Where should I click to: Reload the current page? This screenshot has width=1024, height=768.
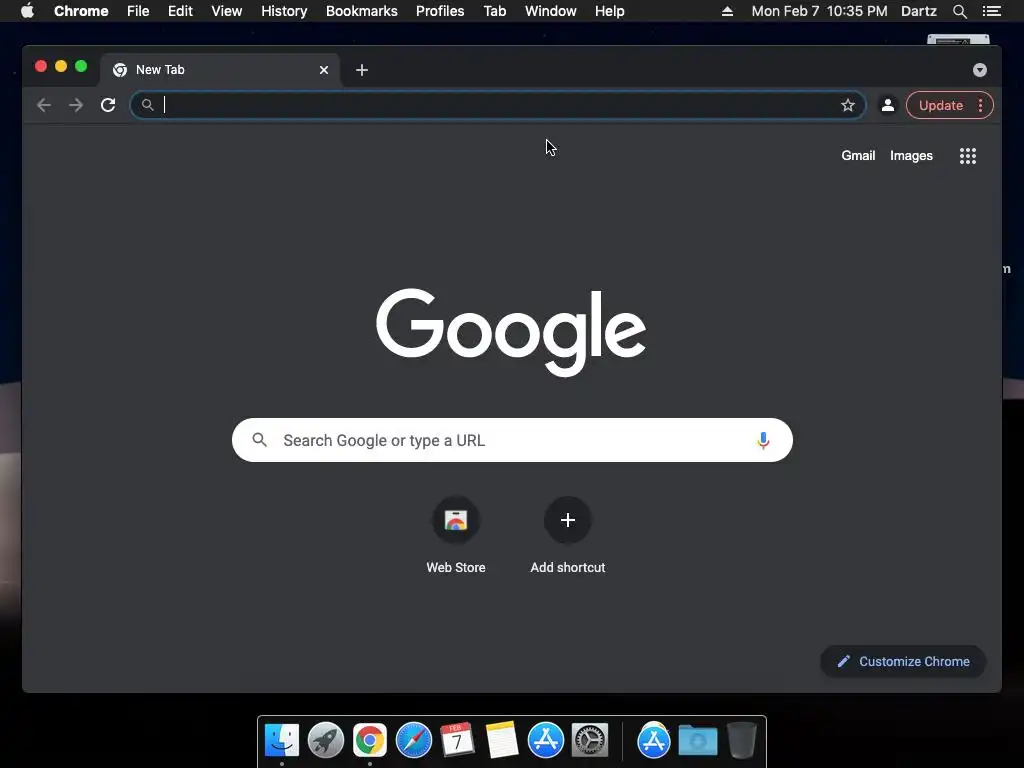(x=108, y=105)
